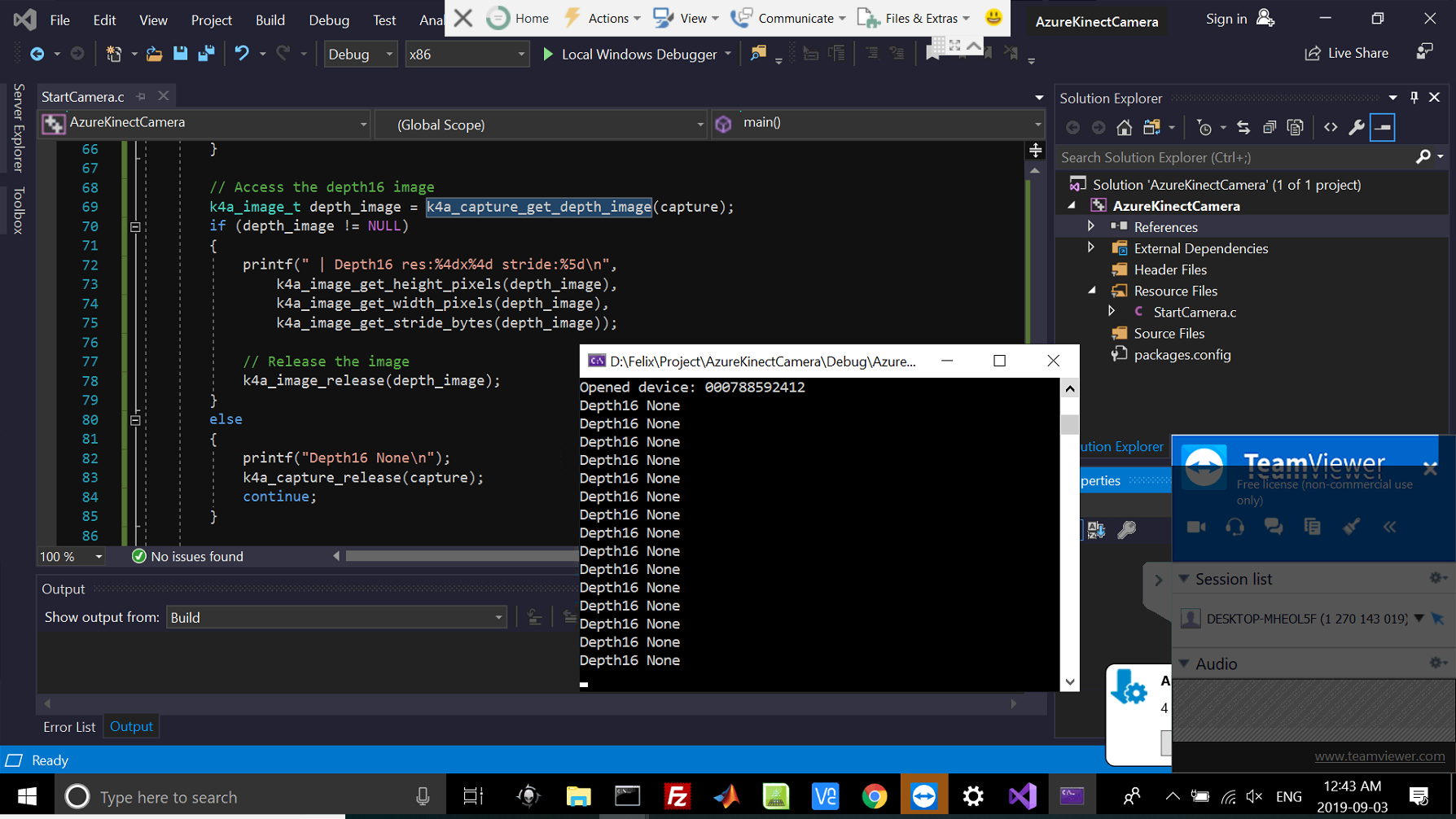The width and height of the screenshot is (1456, 819).
Task: Click the Home icon in Solution Explorer toolbar
Action: [x=1125, y=127]
